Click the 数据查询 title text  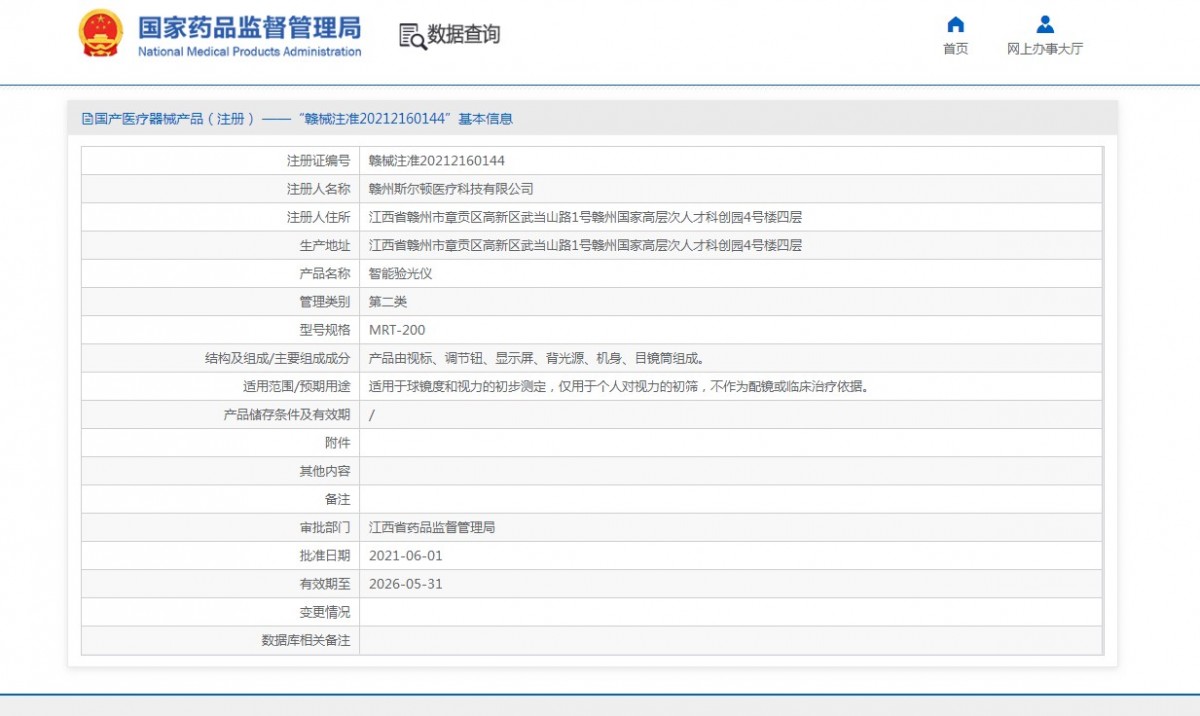[x=464, y=35]
